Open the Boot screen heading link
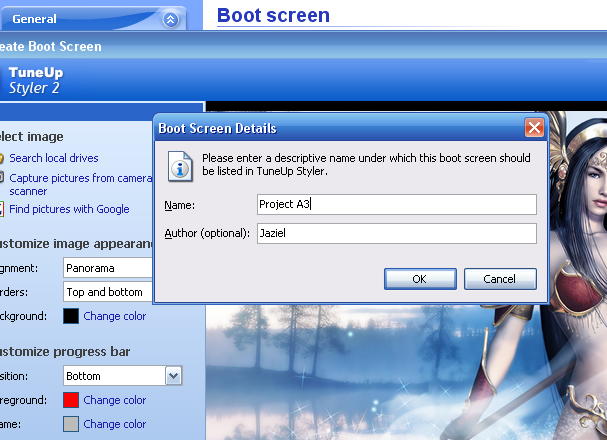This screenshot has height=440, width=607. 273,15
